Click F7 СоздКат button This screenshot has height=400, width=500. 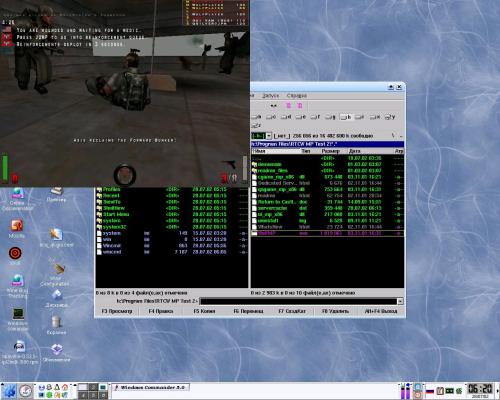coord(292,311)
